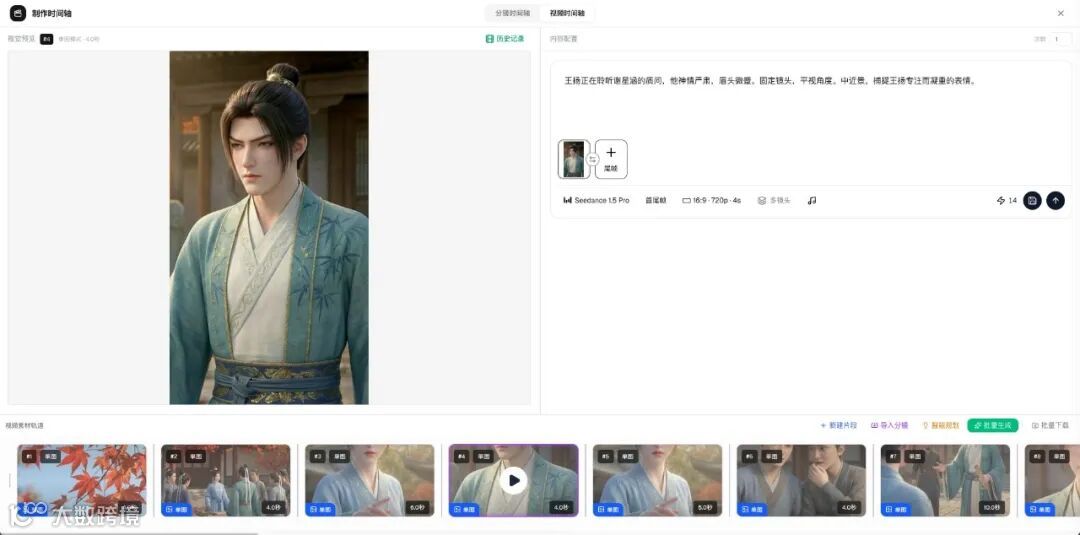Click the lightning credits cost indicator showing 14

coord(1006,200)
